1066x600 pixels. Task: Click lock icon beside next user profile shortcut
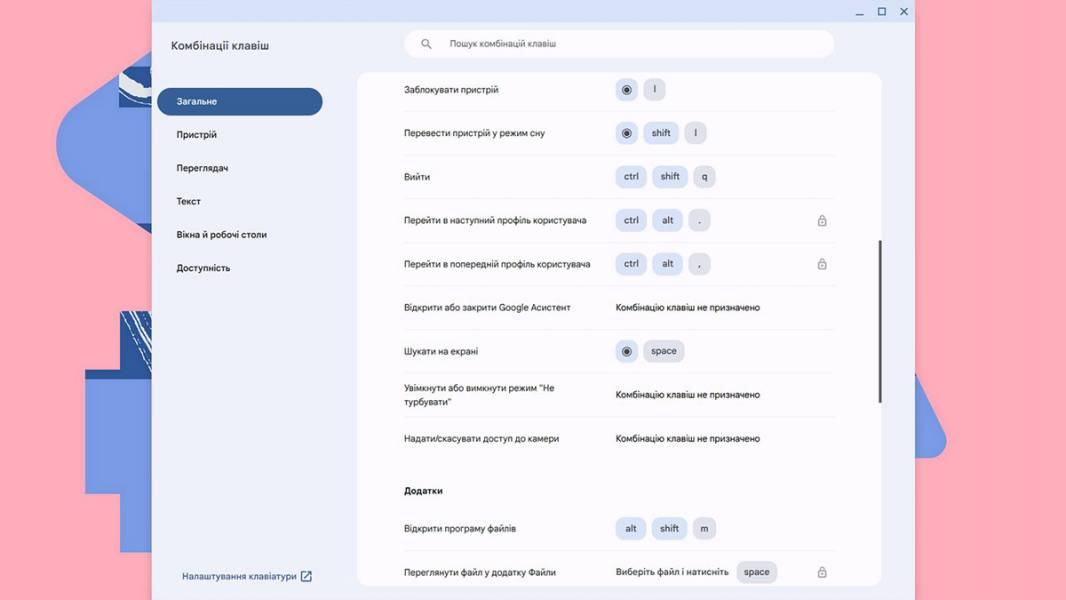(822, 220)
